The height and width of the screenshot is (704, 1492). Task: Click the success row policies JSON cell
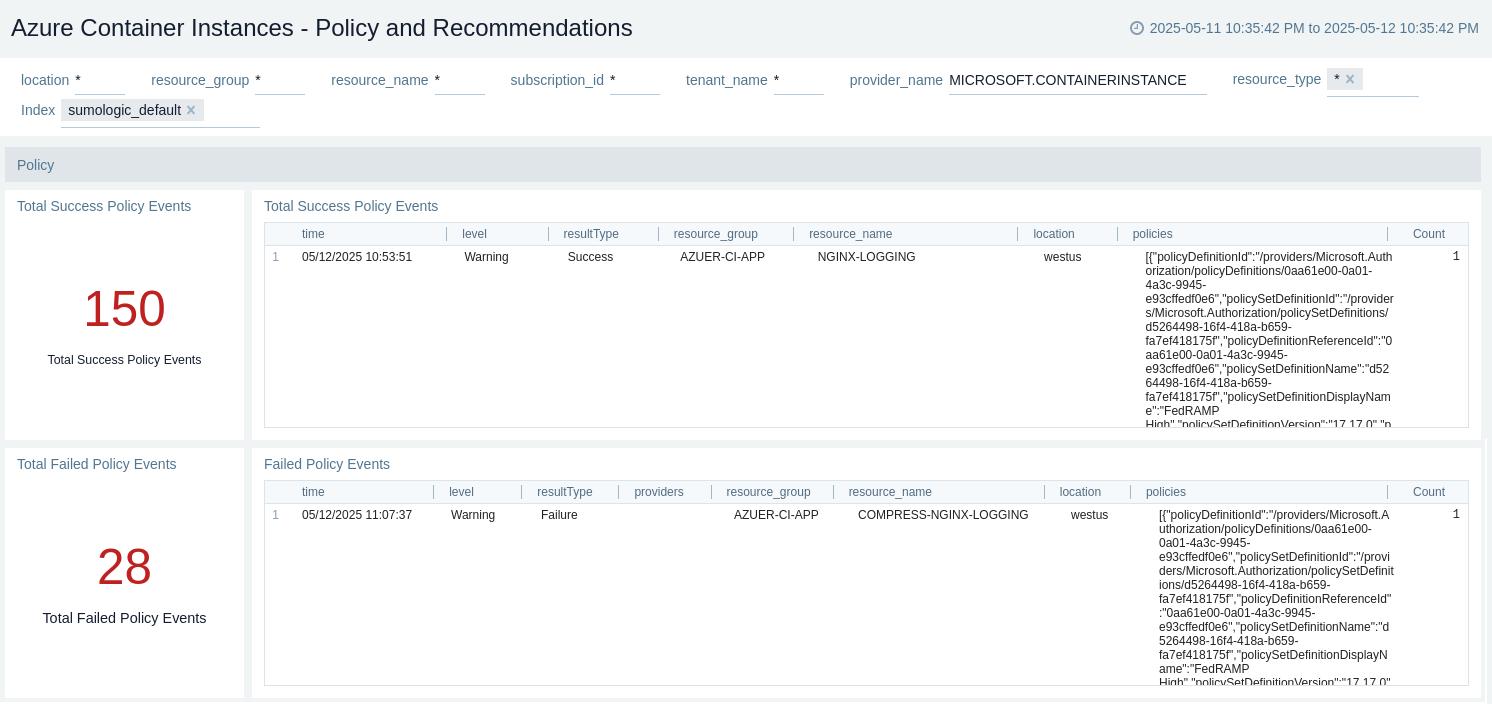coord(1269,338)
